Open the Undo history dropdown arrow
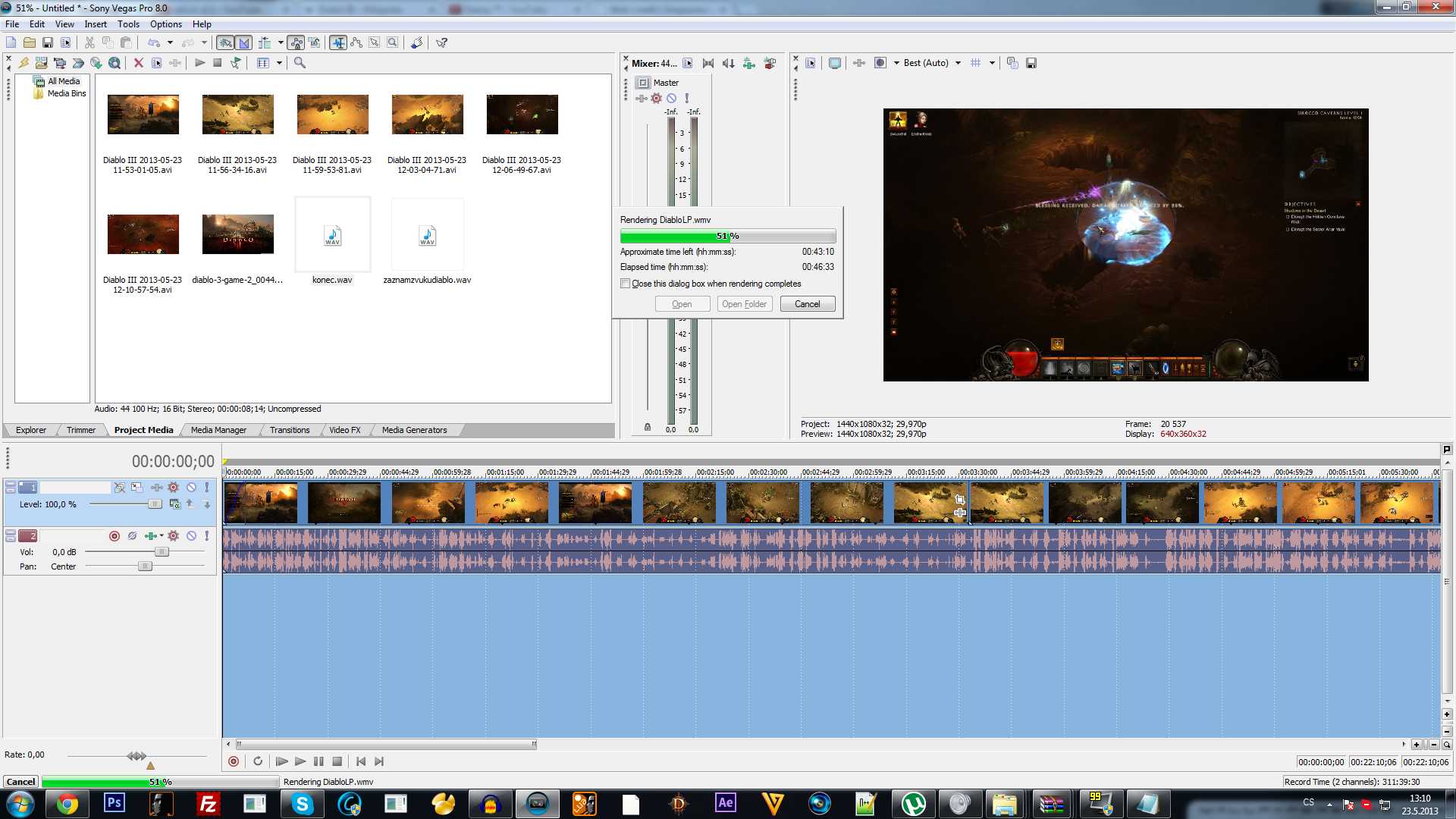The width and height of the screenshot is (1456, 819). [170, 43]
